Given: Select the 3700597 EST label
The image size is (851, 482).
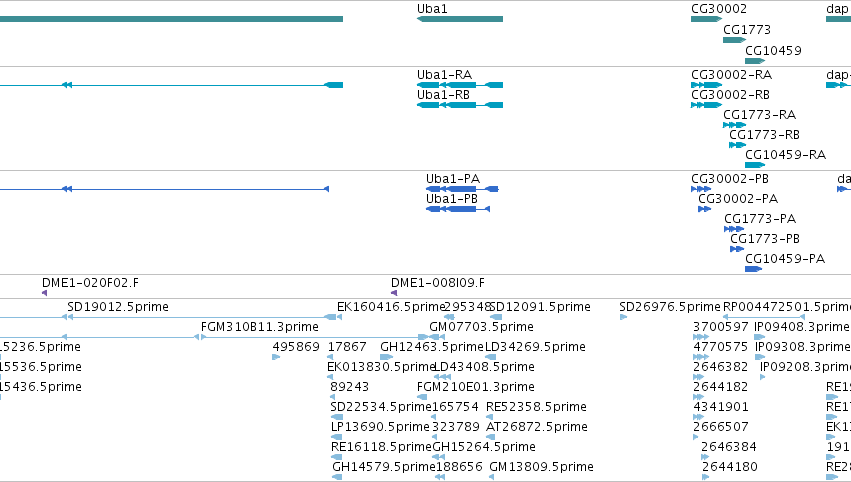Looking at the screenshot, I should [721, 327].
